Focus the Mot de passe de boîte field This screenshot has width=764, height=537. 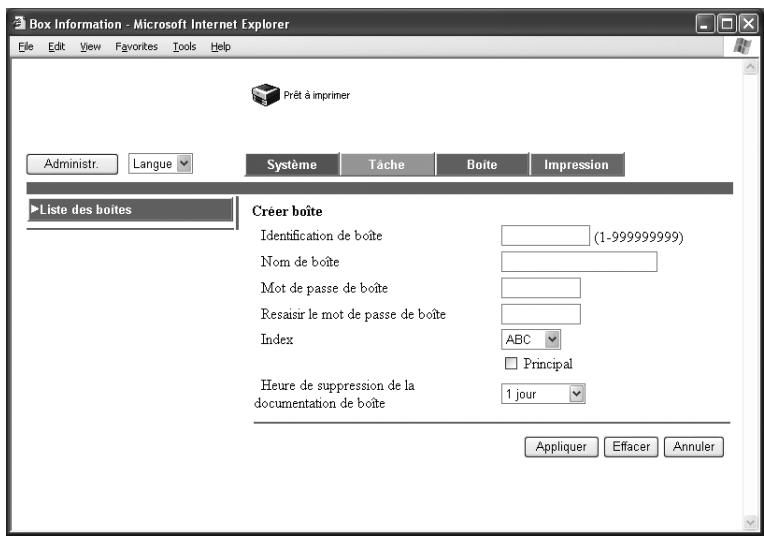[541, 288]
